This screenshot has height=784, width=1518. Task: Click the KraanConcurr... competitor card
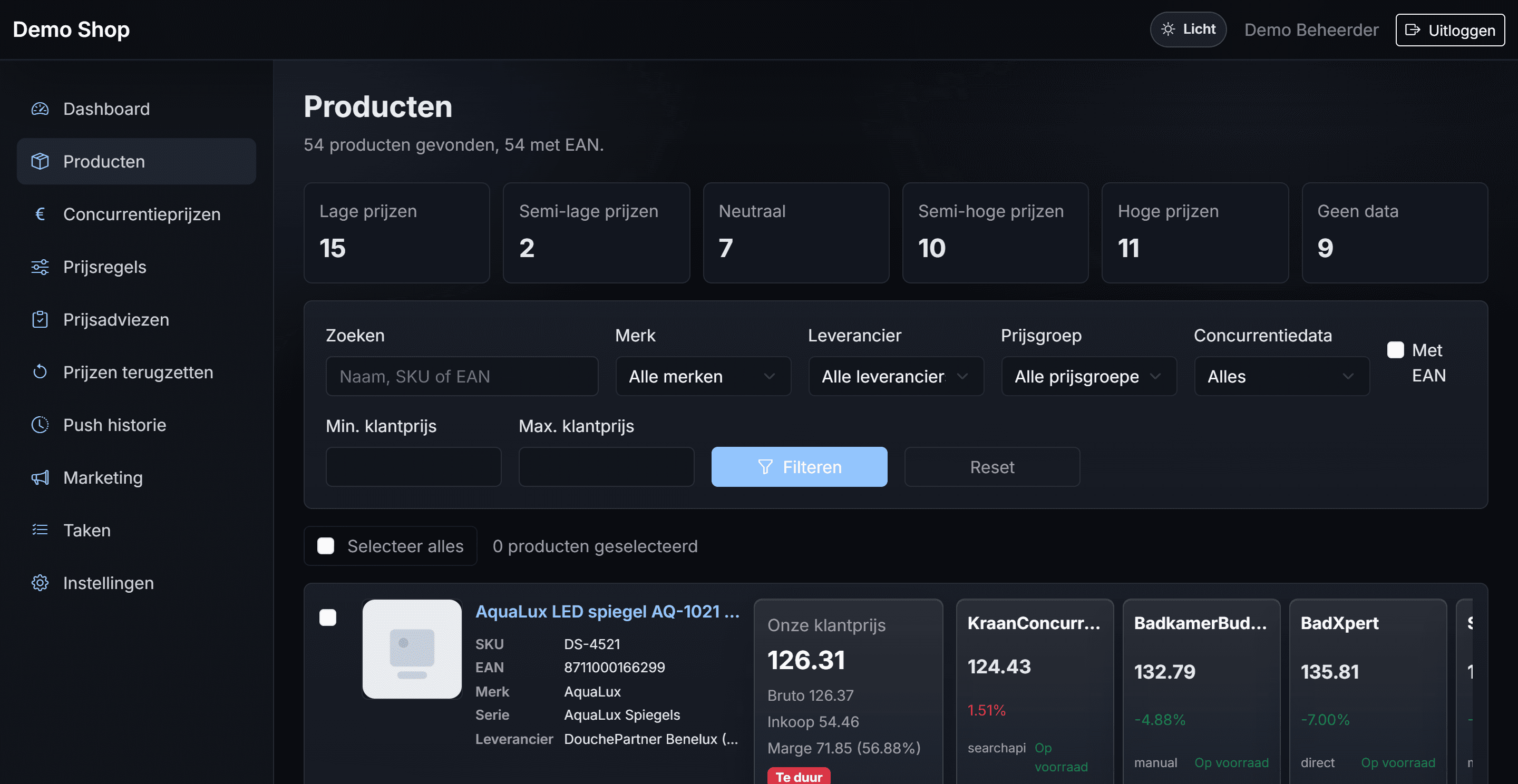[x=1035, y=691]
